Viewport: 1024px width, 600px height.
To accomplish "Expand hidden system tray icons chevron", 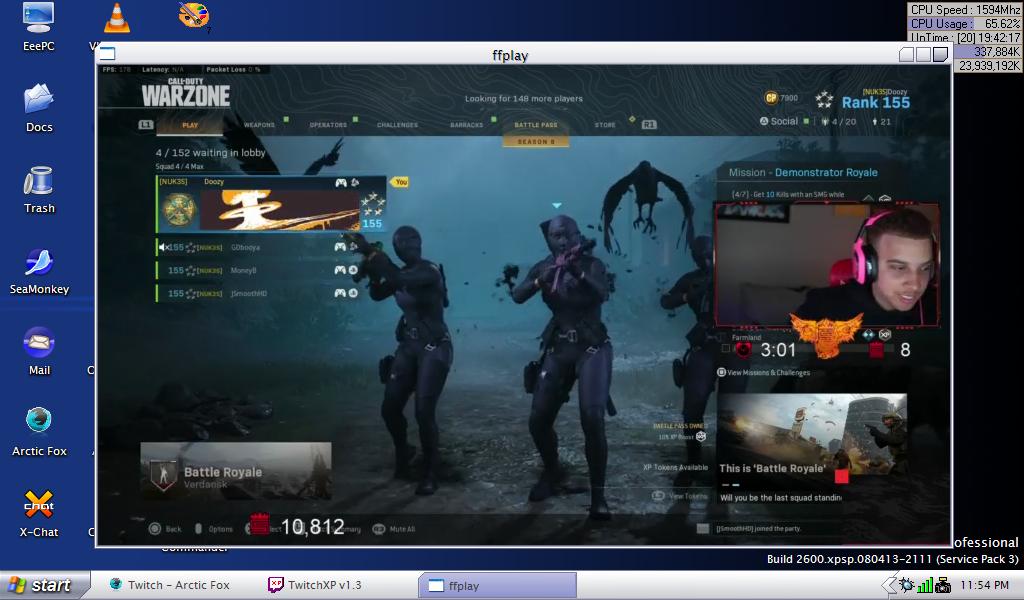I will click(x=889, y=585).
